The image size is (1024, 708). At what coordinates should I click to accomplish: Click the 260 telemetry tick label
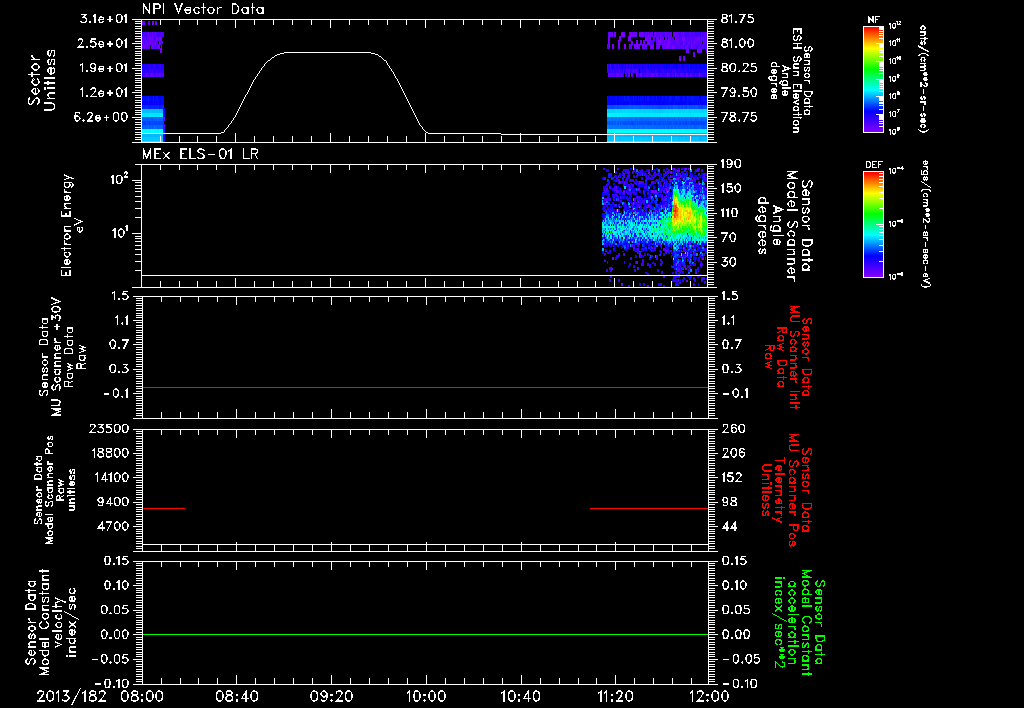[732, 428]
